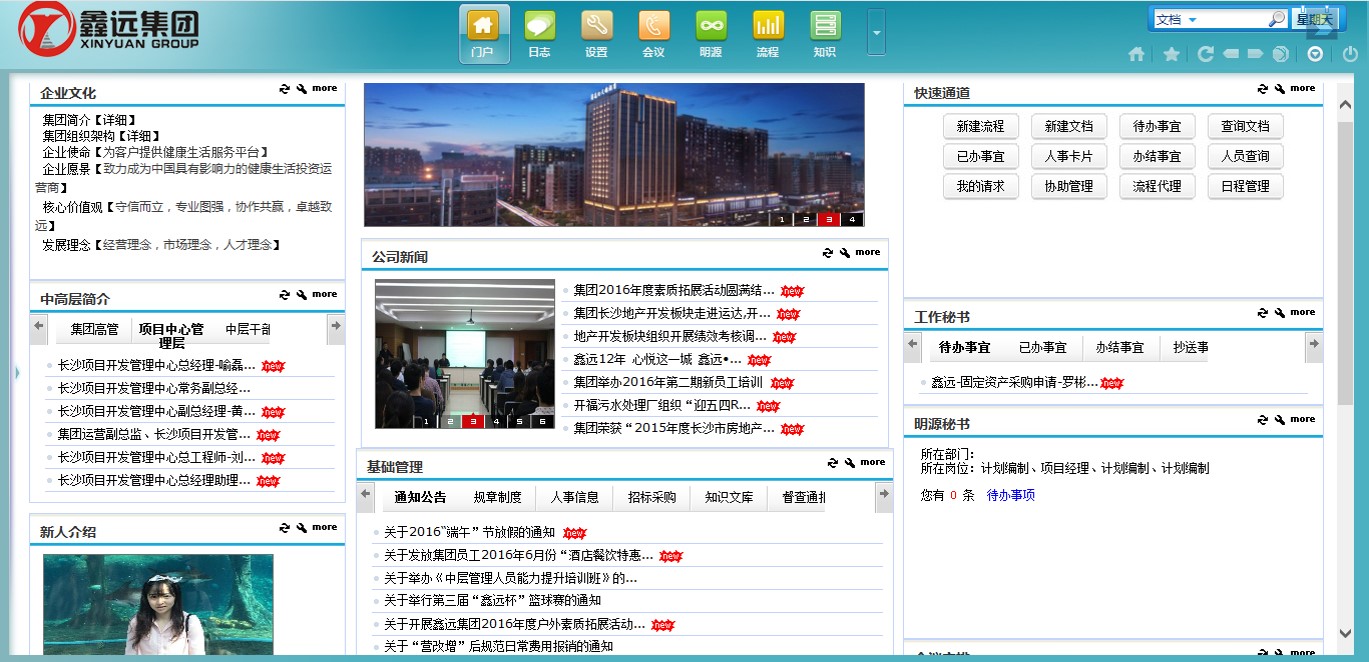This screenshot has height=662, width=1369.
Task: Open the 待办事项 link
Action: pyautogui.click(x=1011, y=495)
